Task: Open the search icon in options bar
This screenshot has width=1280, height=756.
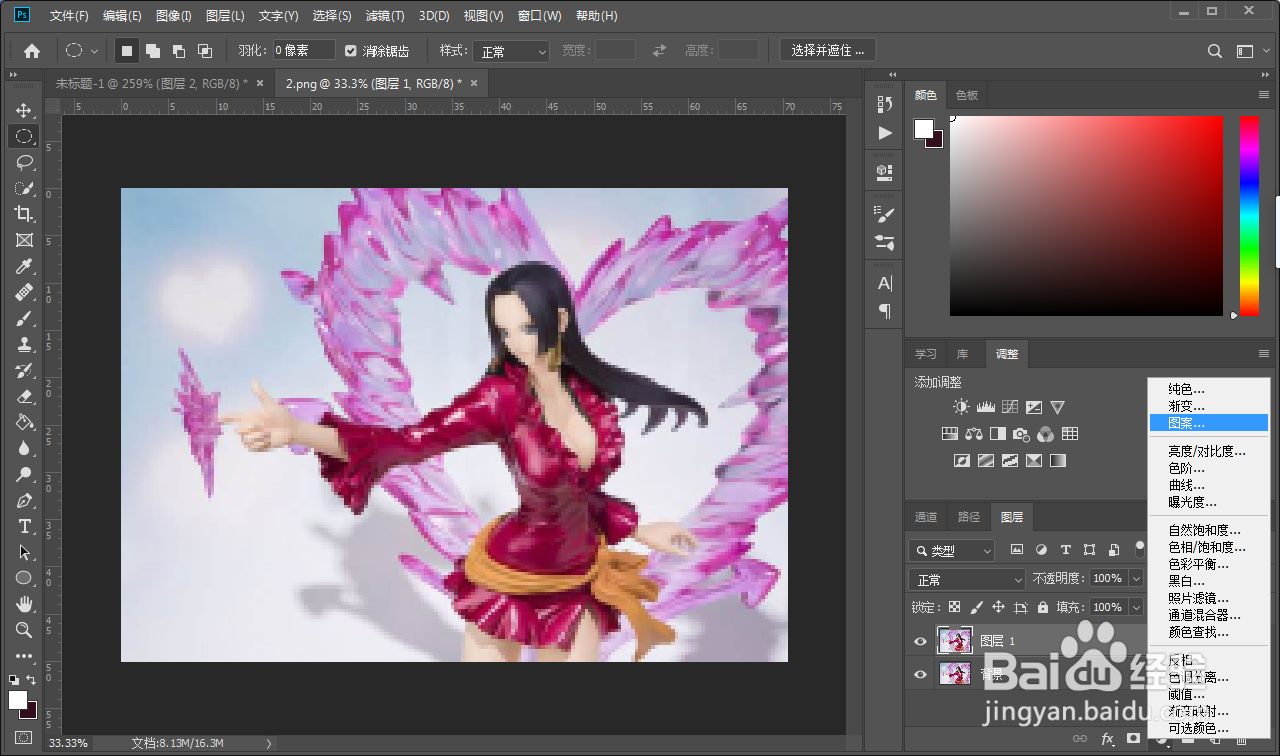Action: coord(1215,51)
